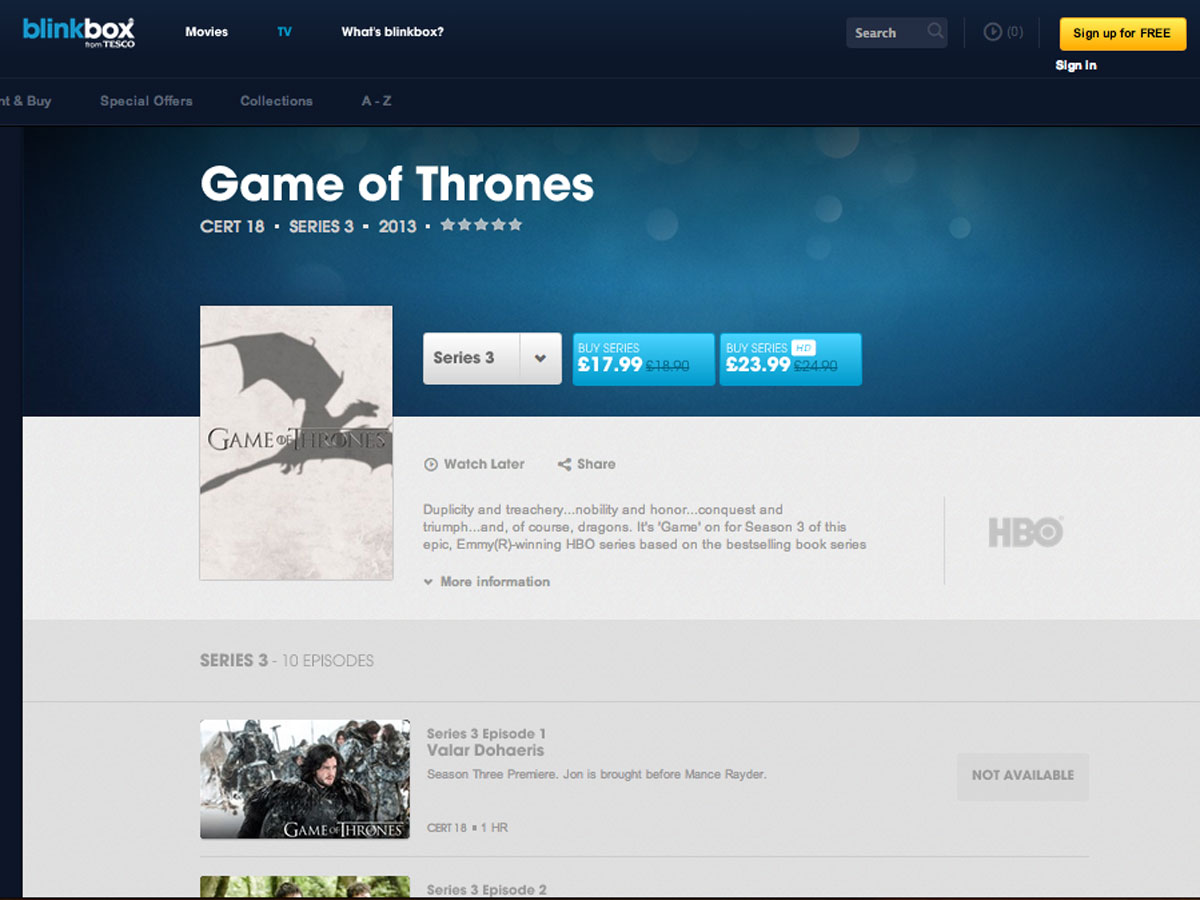Buy HD series for £23.99
Screen dimensions: 1200x900
point(790,359)
